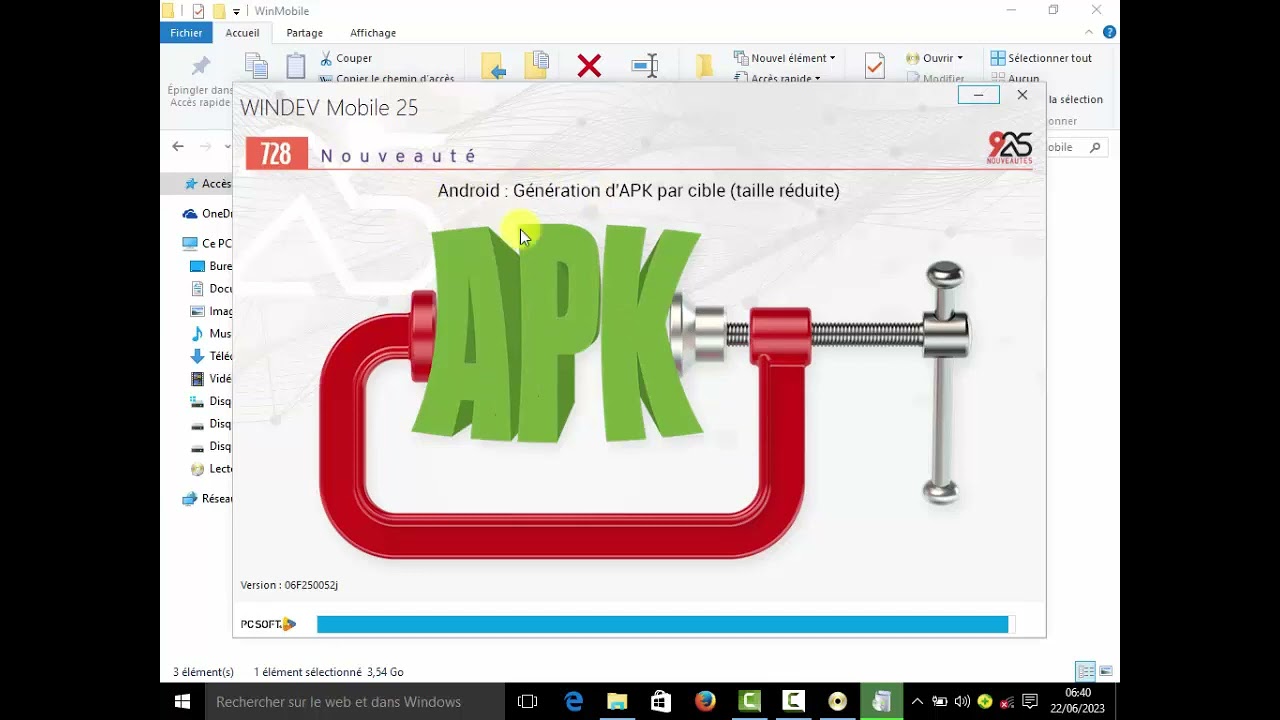Open the quick access toolbar customize arrow
Viewport: 1280px width, 720px height.
(x=236, y=11)
